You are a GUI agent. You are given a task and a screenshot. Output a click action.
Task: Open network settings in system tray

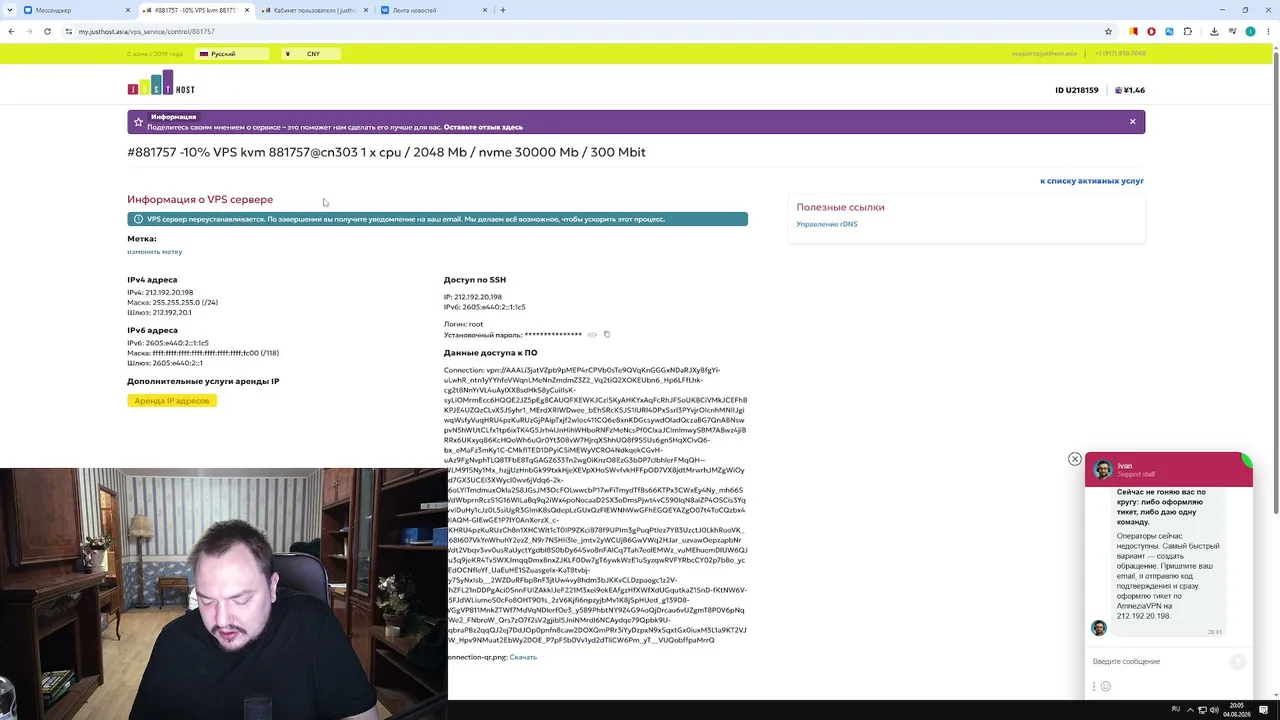click(x=1200, y=709)
